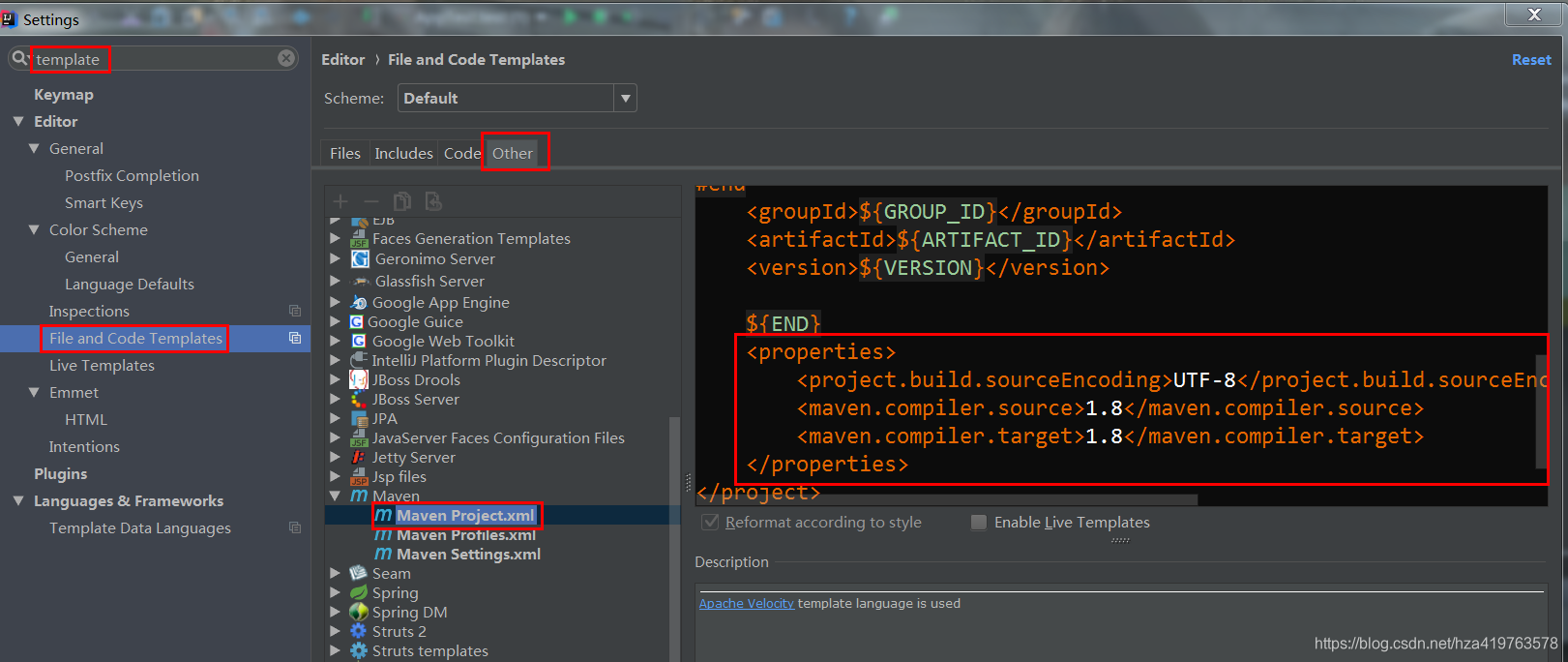This screenshot has width=1568, height=662.
Task: Click the add template plus icon
Action: [340, 201]
